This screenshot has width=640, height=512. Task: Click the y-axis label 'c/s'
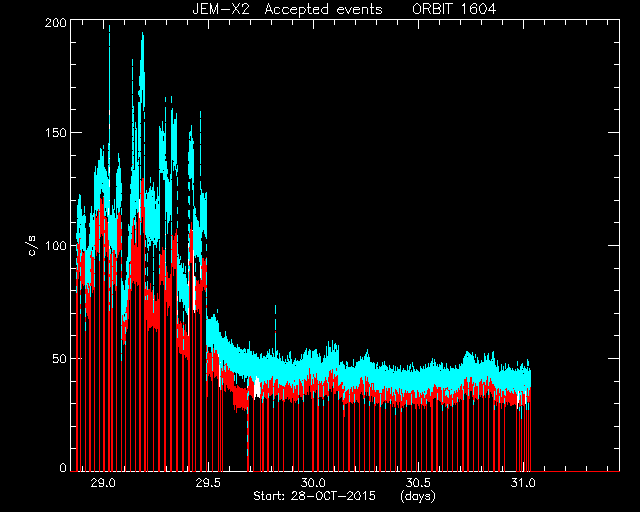pyautogui.click(x=33, y=245)
